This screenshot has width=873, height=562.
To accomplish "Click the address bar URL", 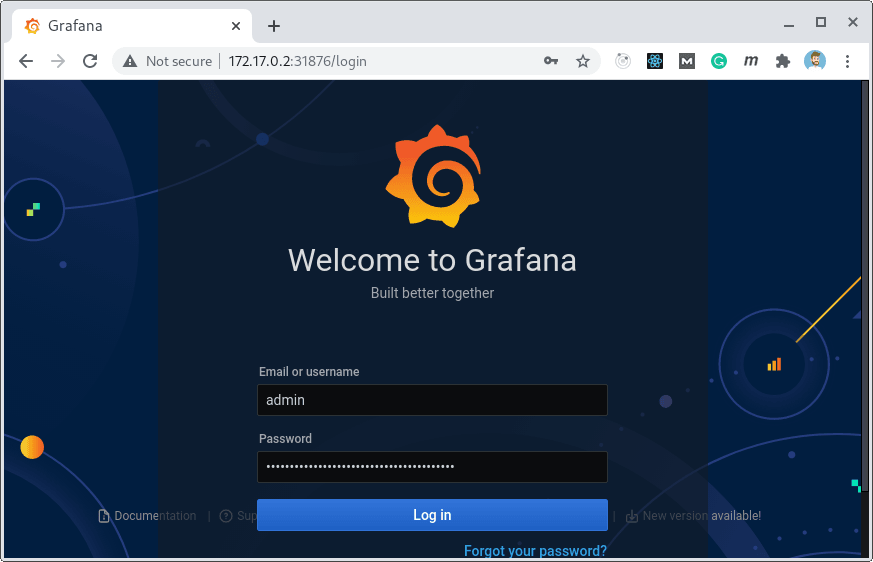I will [298, 61].
